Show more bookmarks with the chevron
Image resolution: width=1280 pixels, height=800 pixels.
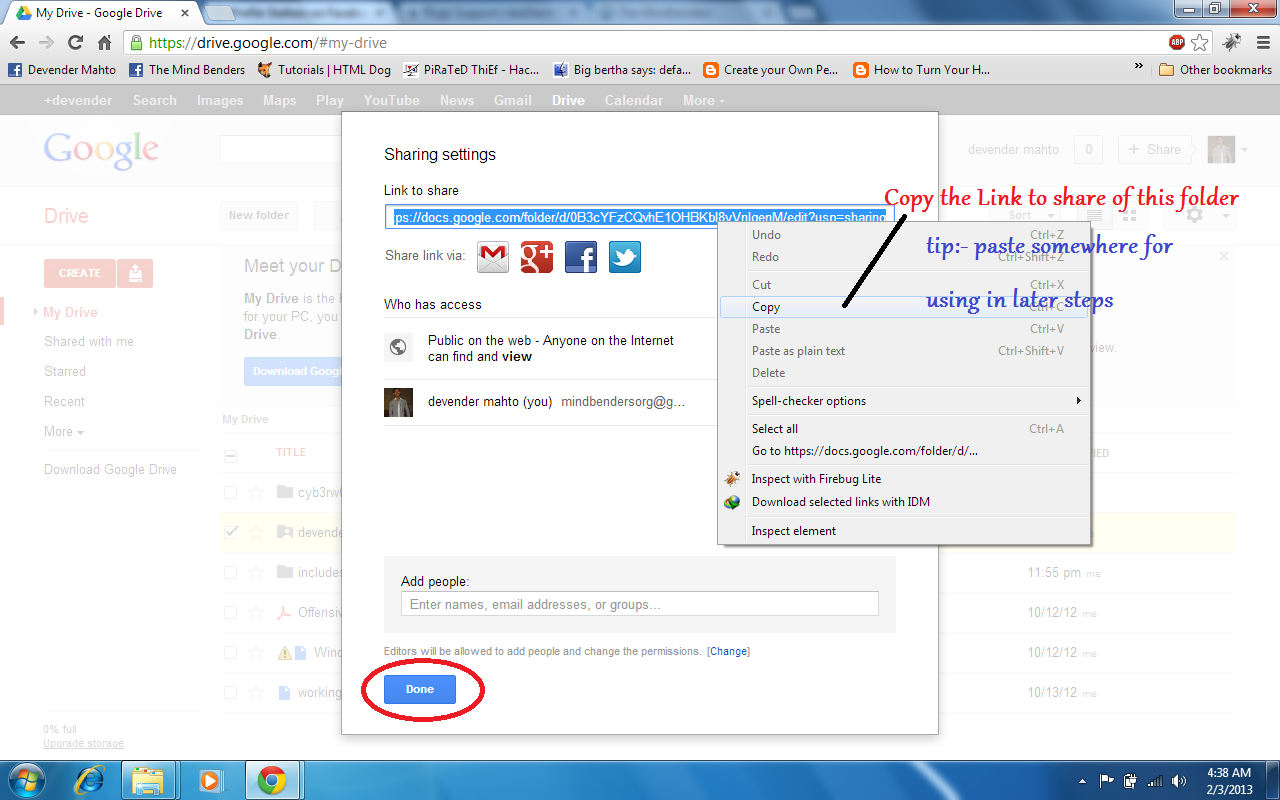[x=1138, y=68]
